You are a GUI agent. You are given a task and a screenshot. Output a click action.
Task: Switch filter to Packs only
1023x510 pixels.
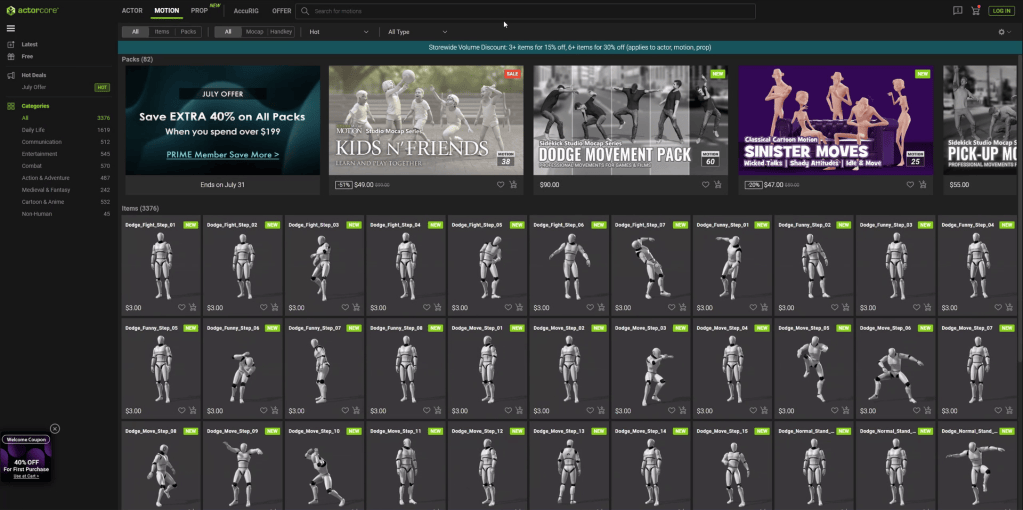point(189,31)
